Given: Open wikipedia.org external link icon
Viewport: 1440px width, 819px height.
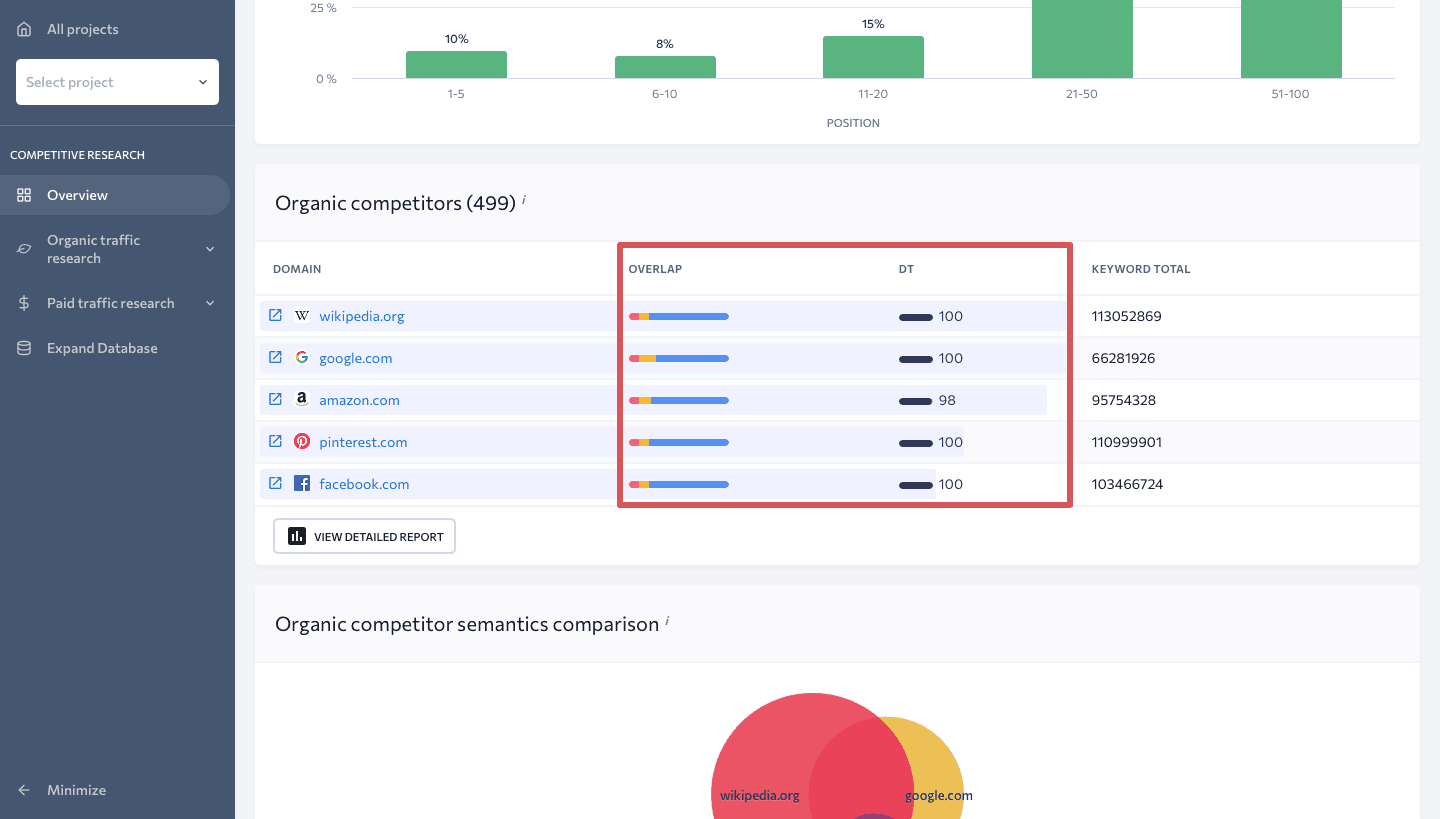Looking at the screenshot, I should coord(275,316).
